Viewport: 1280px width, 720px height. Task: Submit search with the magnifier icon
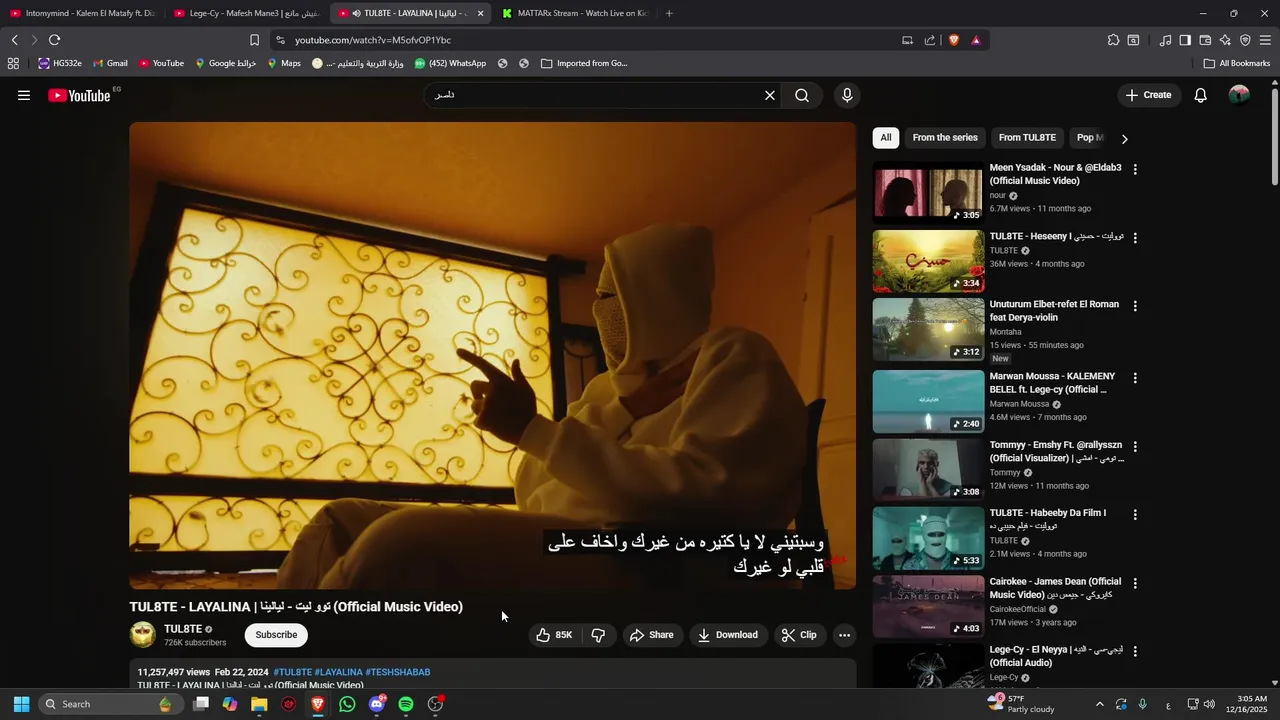(x=802, y=96)
